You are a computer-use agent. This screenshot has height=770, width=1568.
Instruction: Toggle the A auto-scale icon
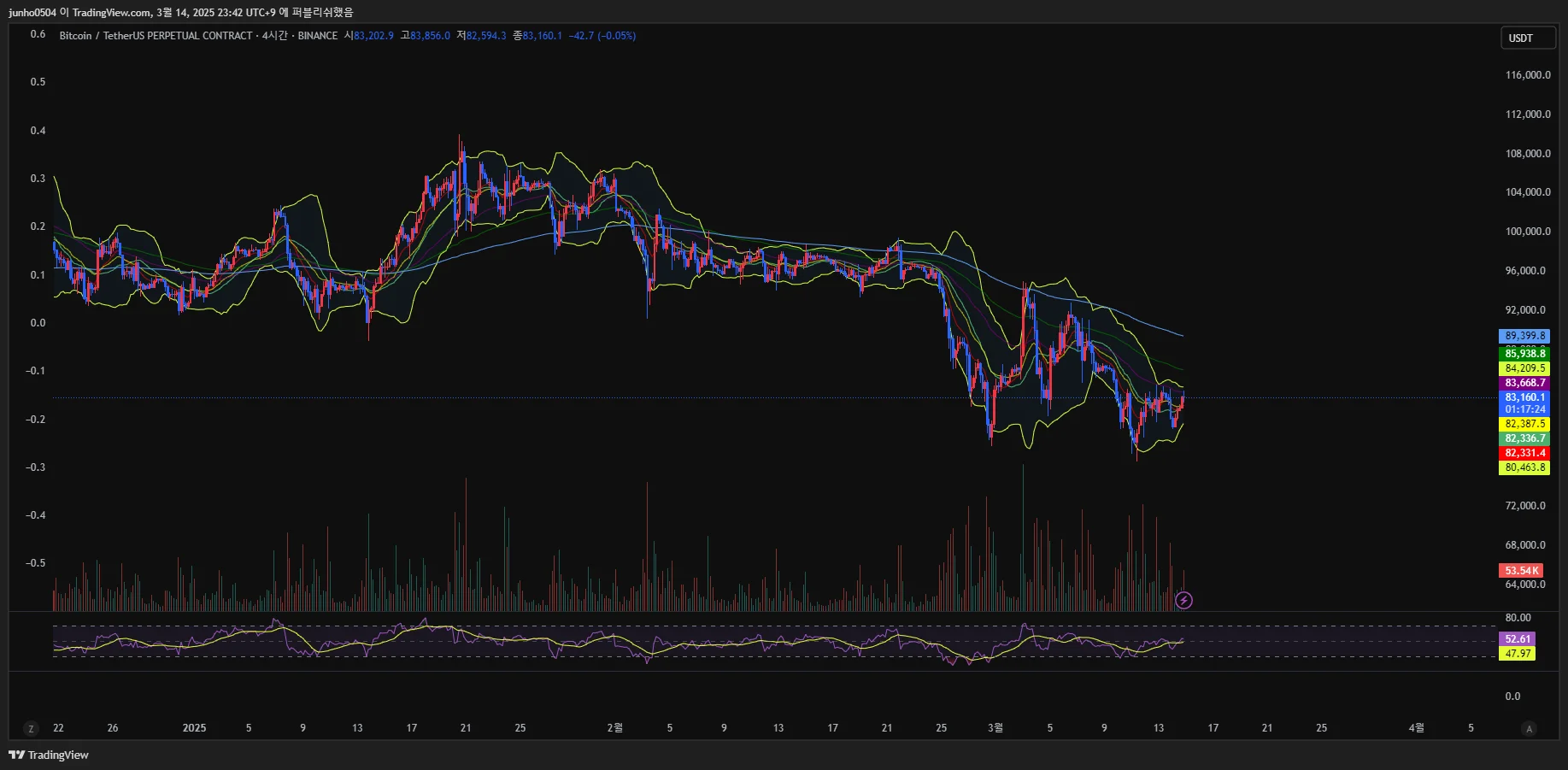[x=1529, y=729]
